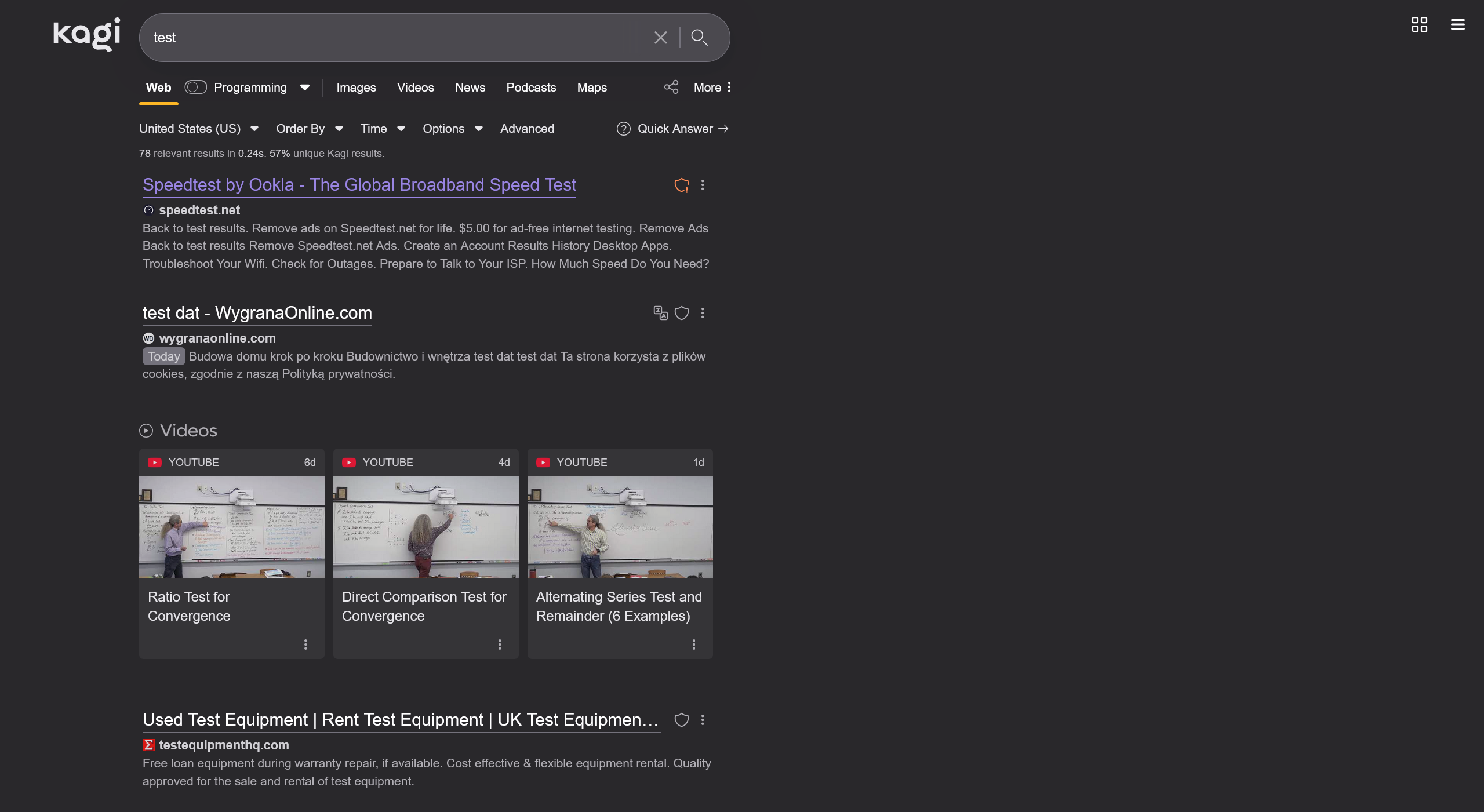This screenshot has height=812, width=1484.
Task: Click the orange shield on Speedtest result
Action: pyautogui.click(x=681, y=185)
